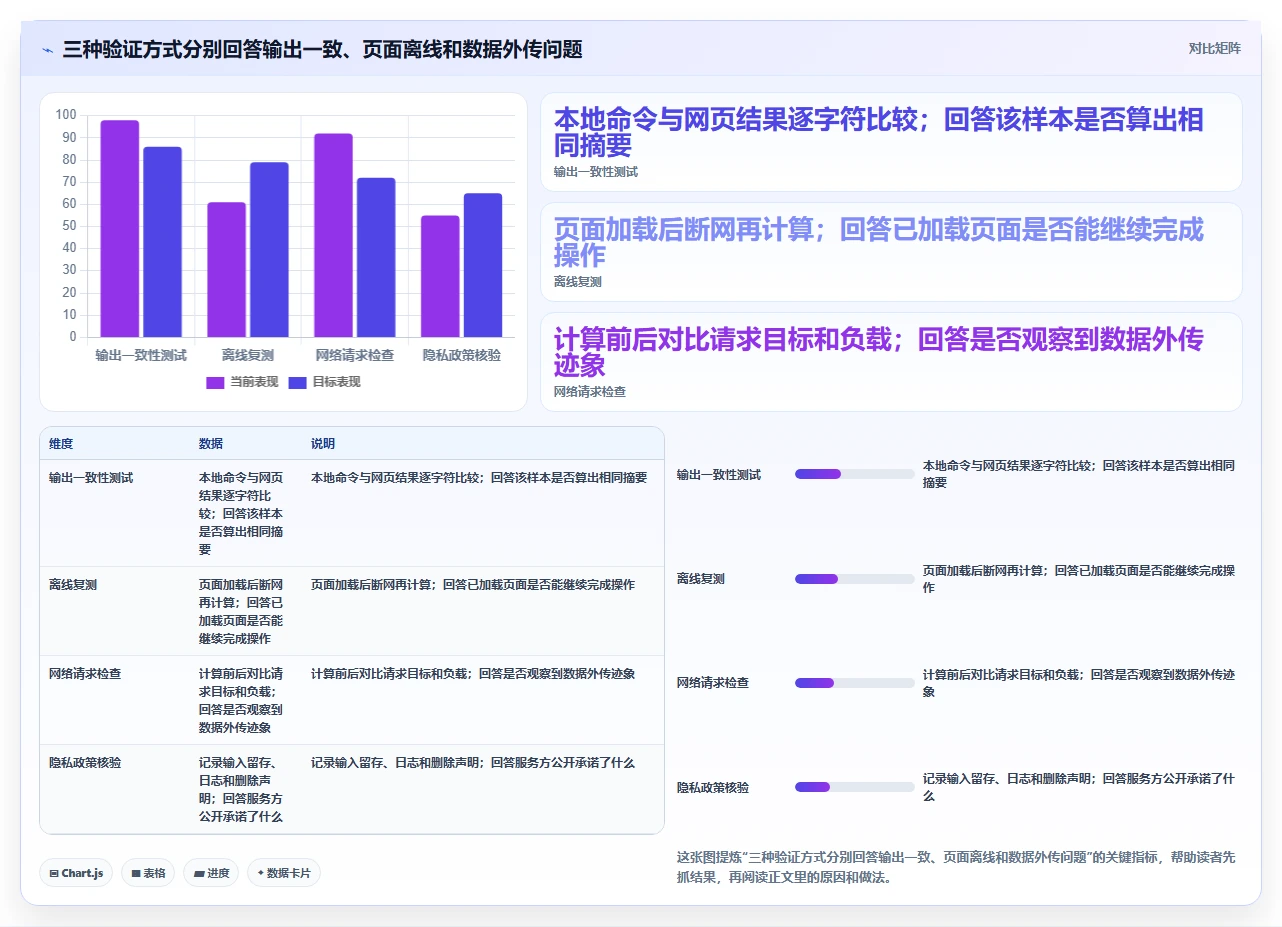The height and width of the screenshot is (927, 1282).
Task: Click the 隐私政策核验 label in progress list
Action: coord(713,788)
